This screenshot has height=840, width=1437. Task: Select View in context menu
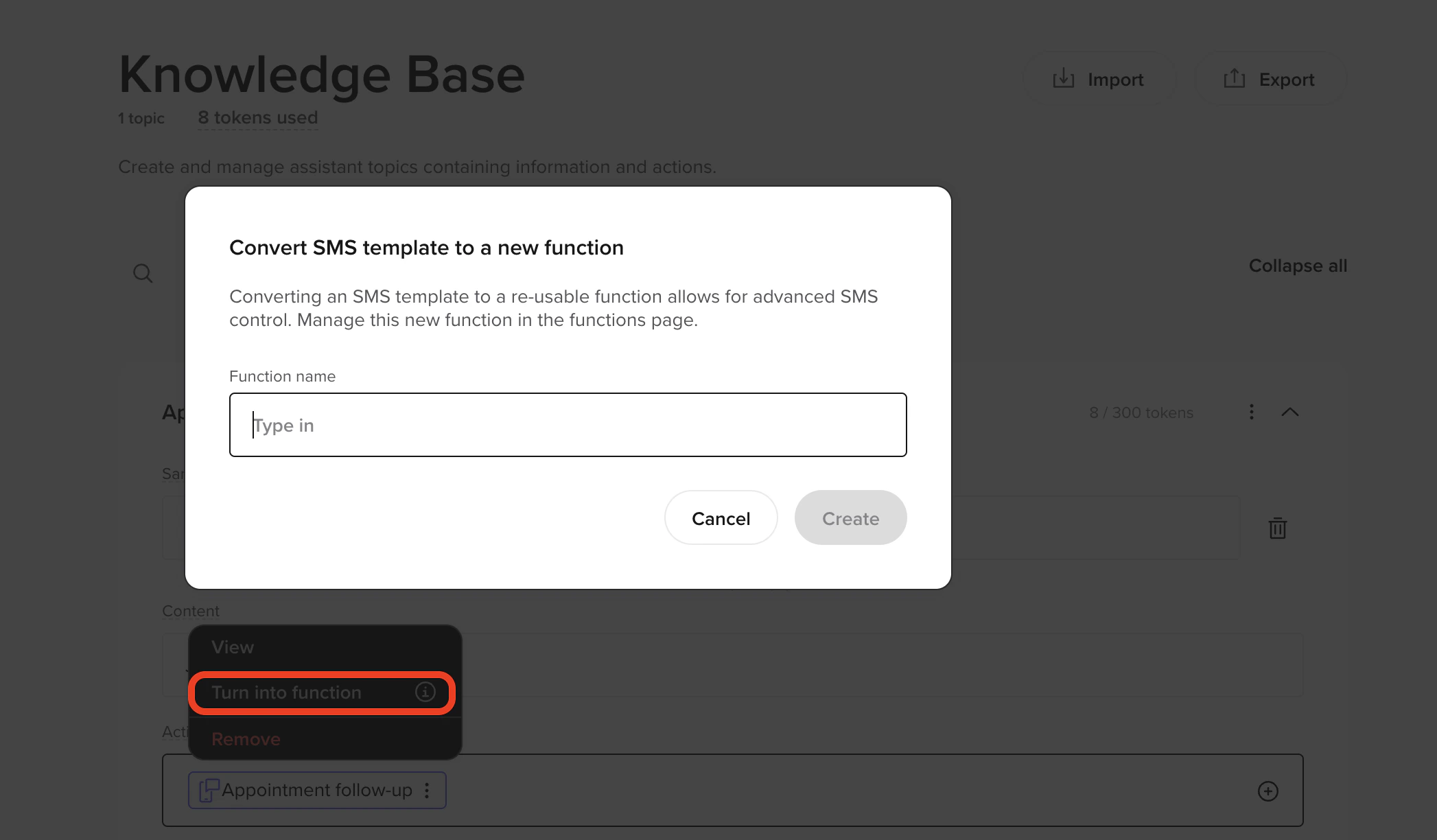pos(233,647)
